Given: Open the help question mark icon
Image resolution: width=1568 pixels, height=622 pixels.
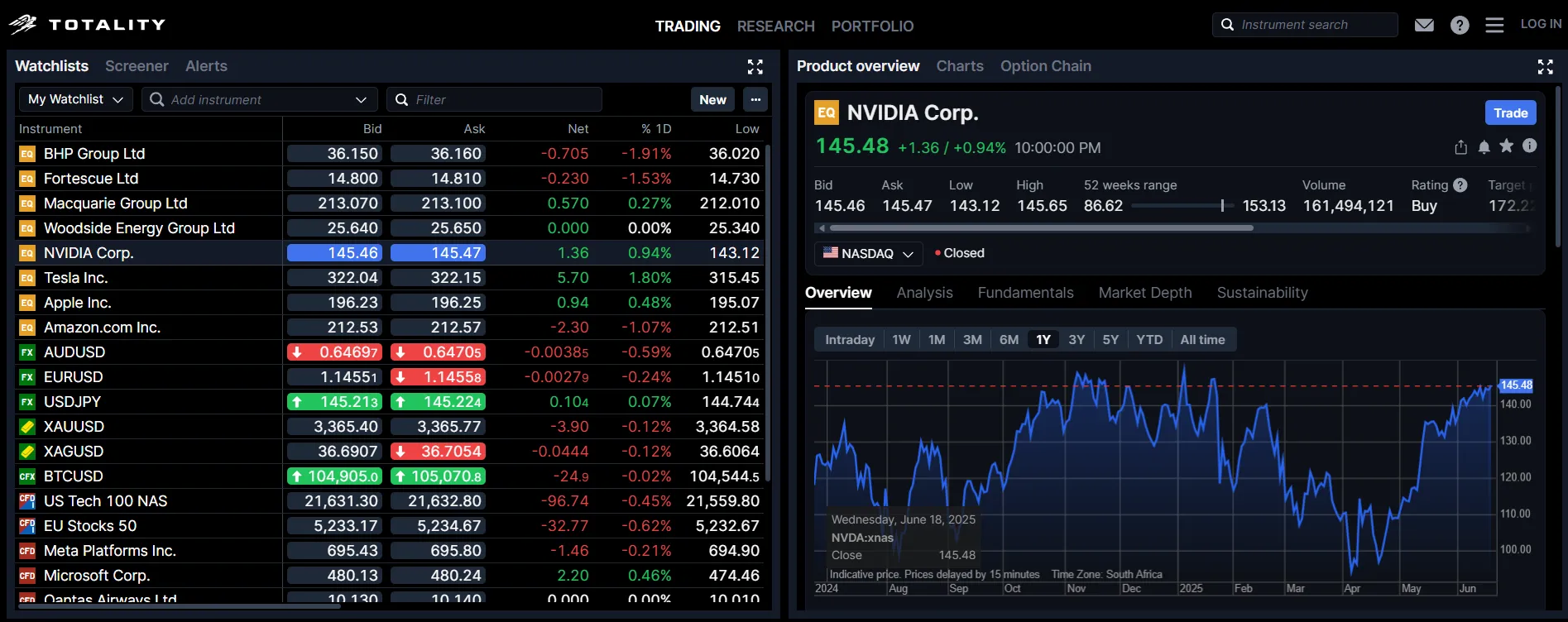Looking at the screenshot, I should [x=1460, y=25].
